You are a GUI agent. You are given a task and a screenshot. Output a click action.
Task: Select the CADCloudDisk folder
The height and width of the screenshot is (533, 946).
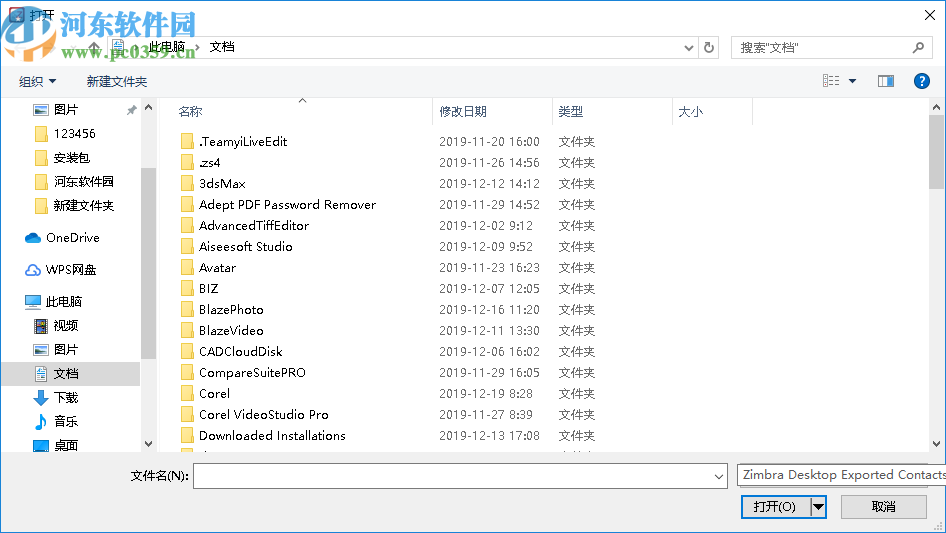click(x=232, y=352)
